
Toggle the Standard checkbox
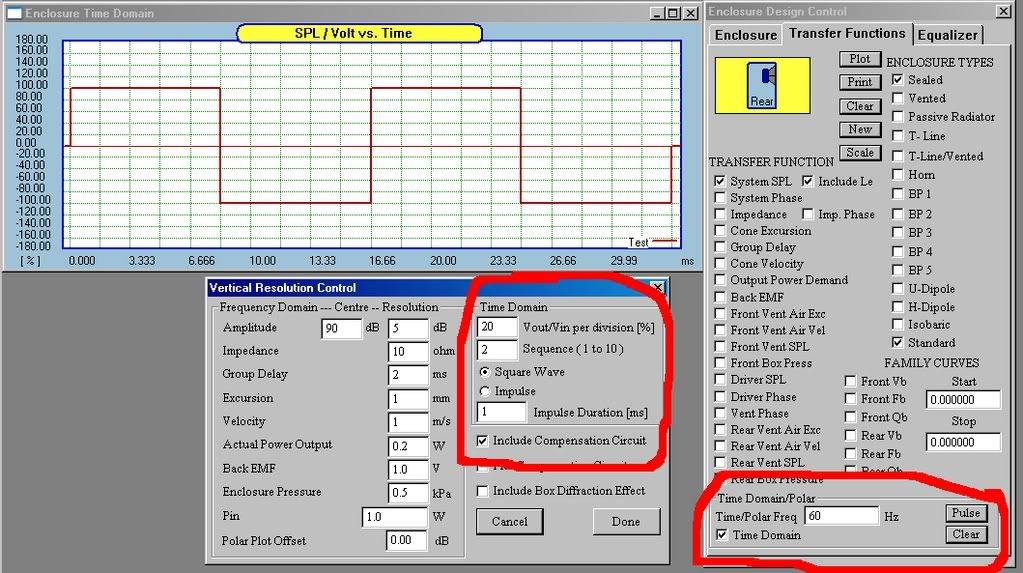click(898, 343)
